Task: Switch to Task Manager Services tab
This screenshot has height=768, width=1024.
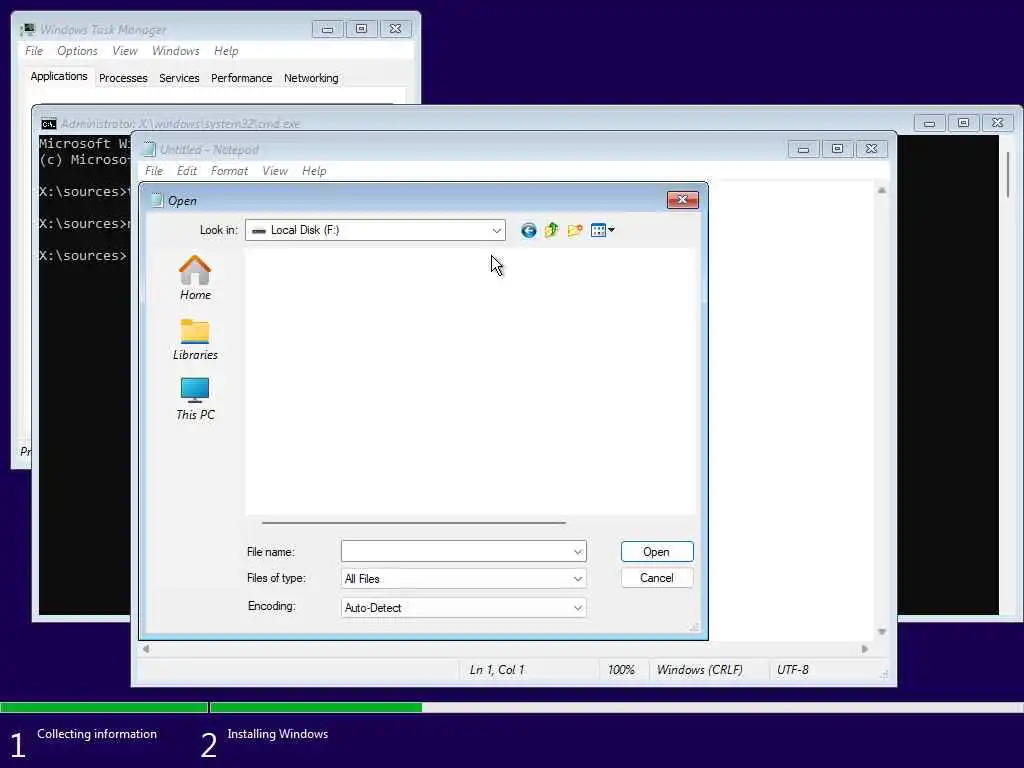Action: pyautogui.click(x=179, y=78)
